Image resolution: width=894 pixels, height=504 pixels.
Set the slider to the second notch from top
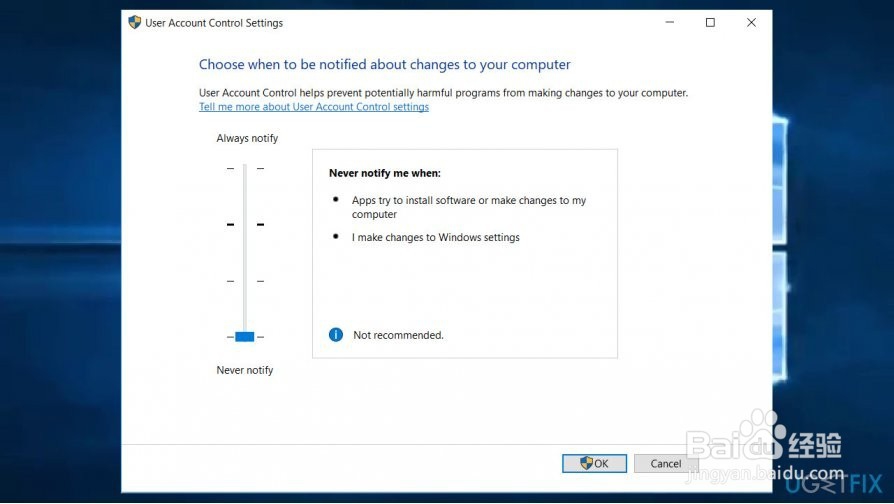(245, 225)
